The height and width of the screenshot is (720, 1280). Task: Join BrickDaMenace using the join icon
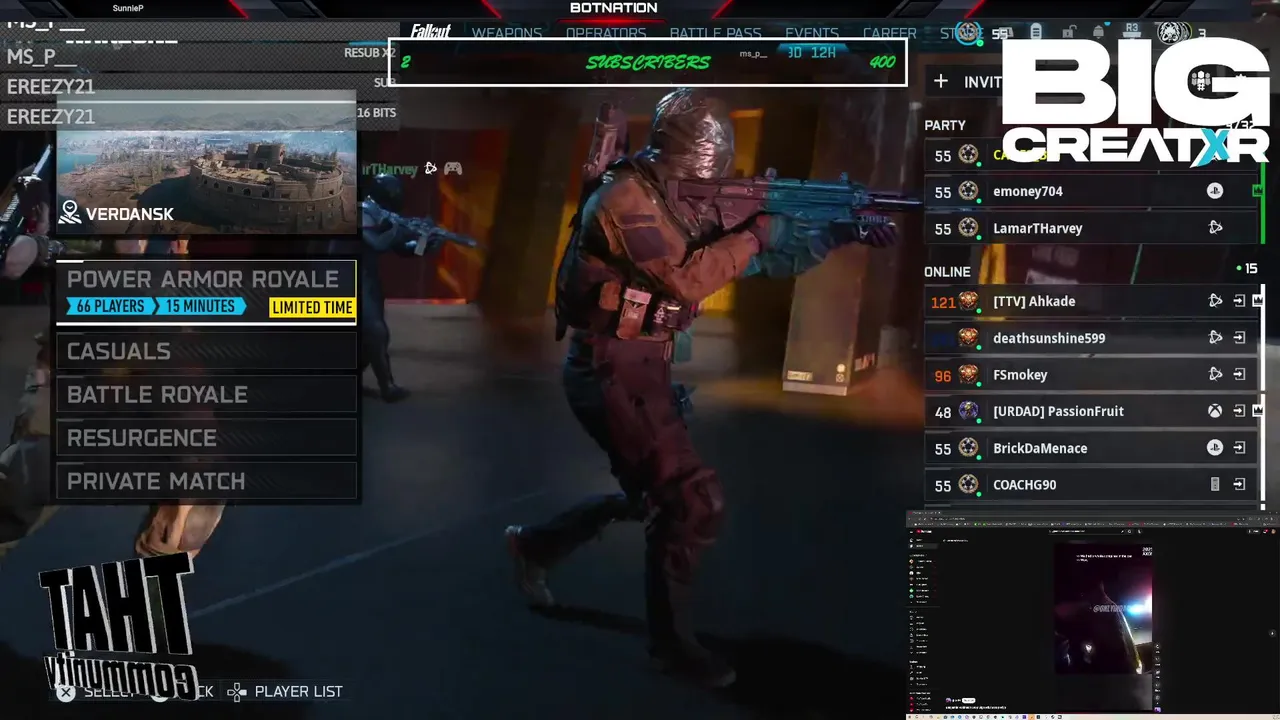click(1239, 448)
